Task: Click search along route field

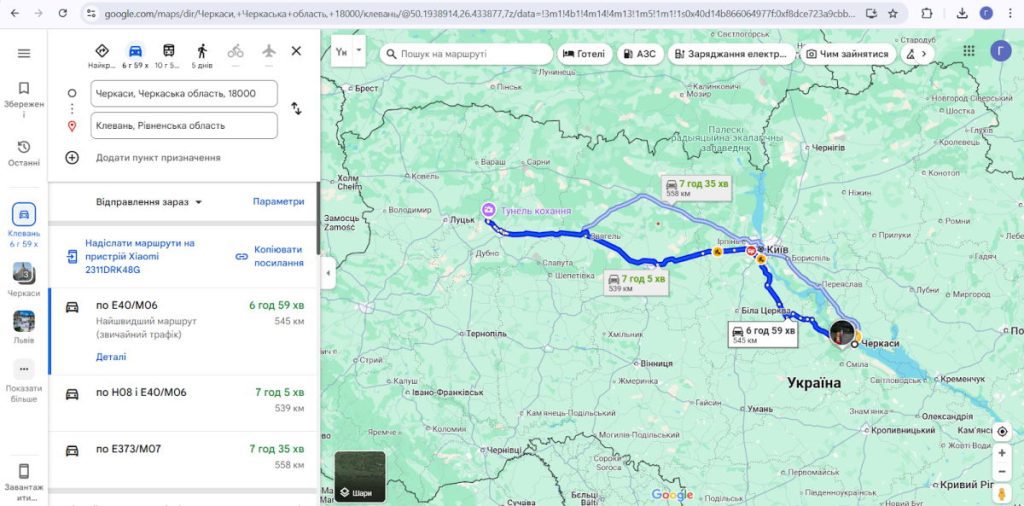Action: (466, 54)
